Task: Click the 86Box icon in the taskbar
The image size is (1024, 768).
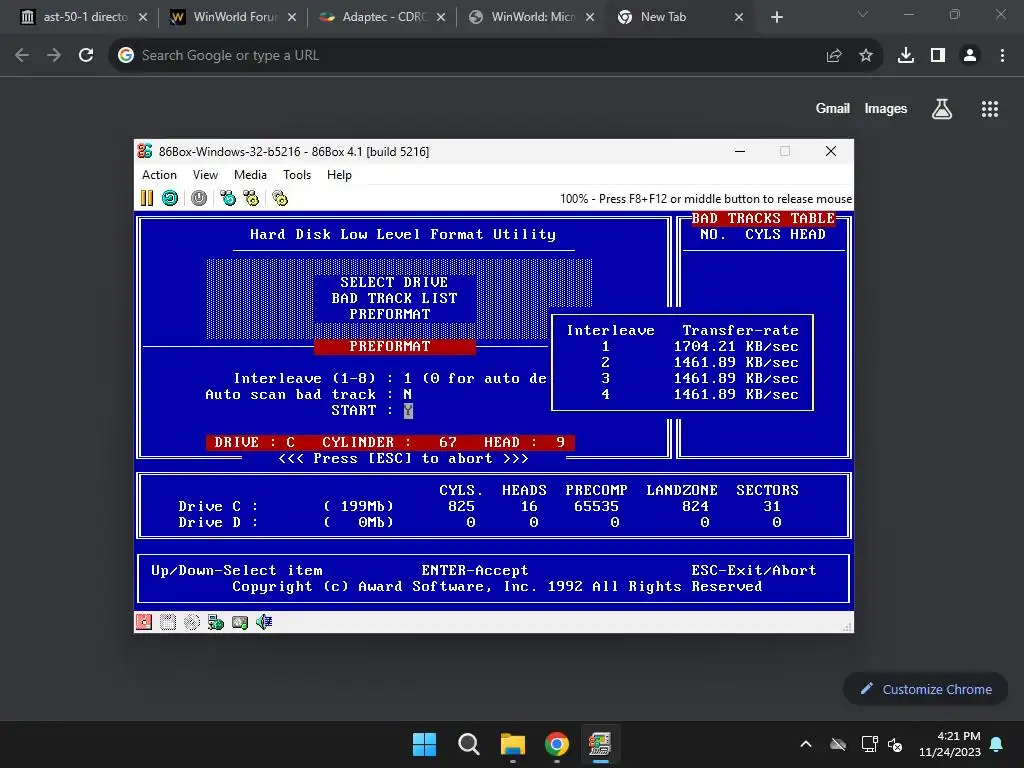Action: 600,744
